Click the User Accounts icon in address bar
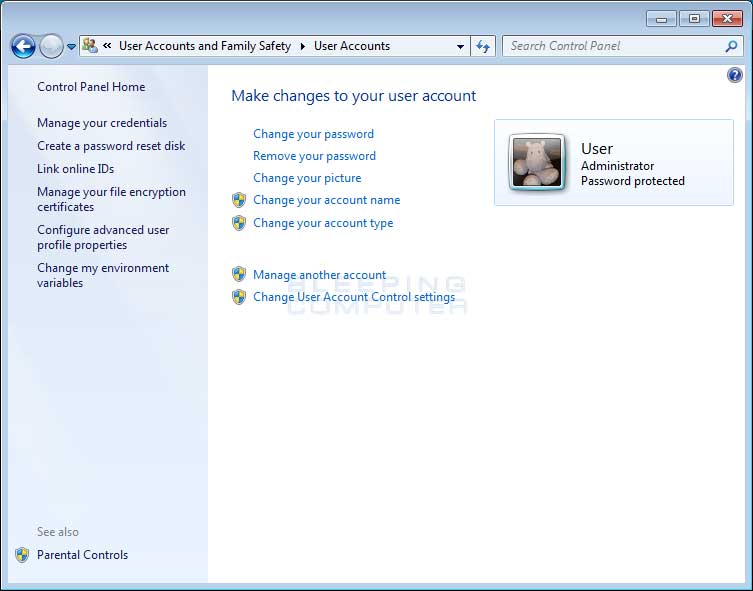 point(90,46)
